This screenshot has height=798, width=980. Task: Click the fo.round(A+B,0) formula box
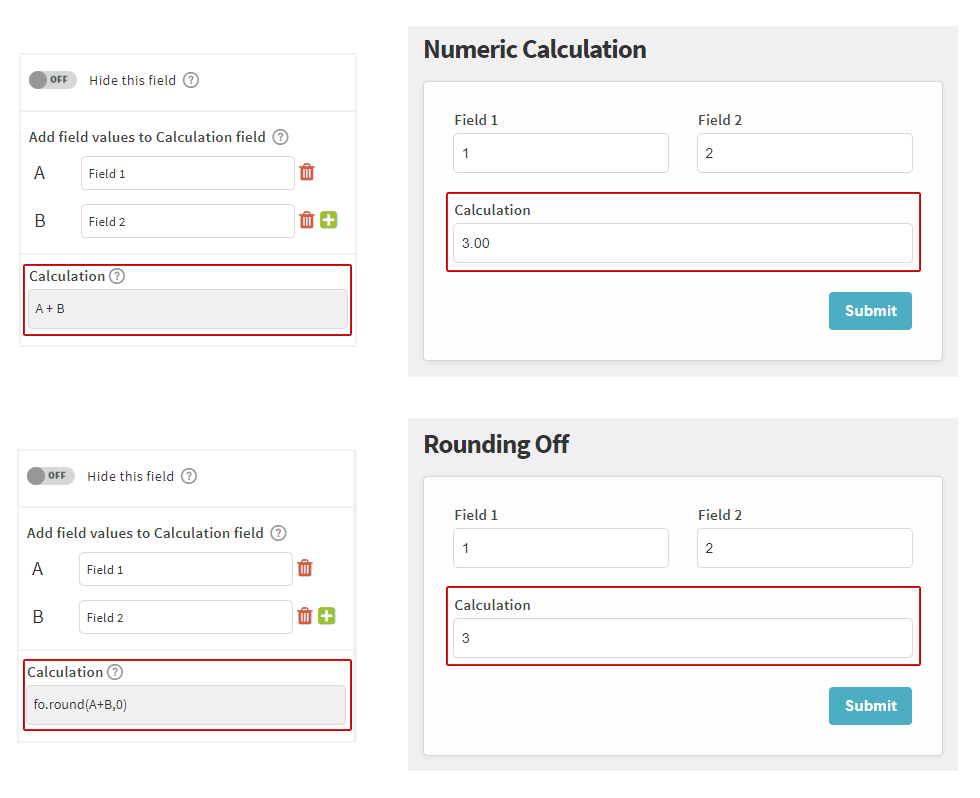186,705
